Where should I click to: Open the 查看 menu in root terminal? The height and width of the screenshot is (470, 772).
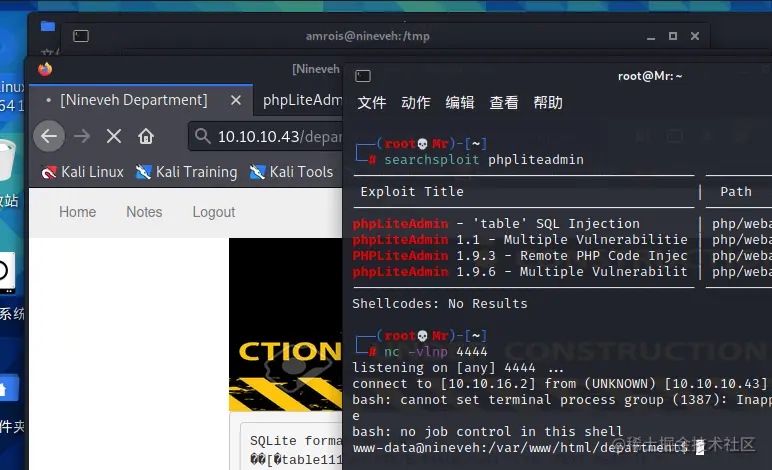click(x=504, y=102)
